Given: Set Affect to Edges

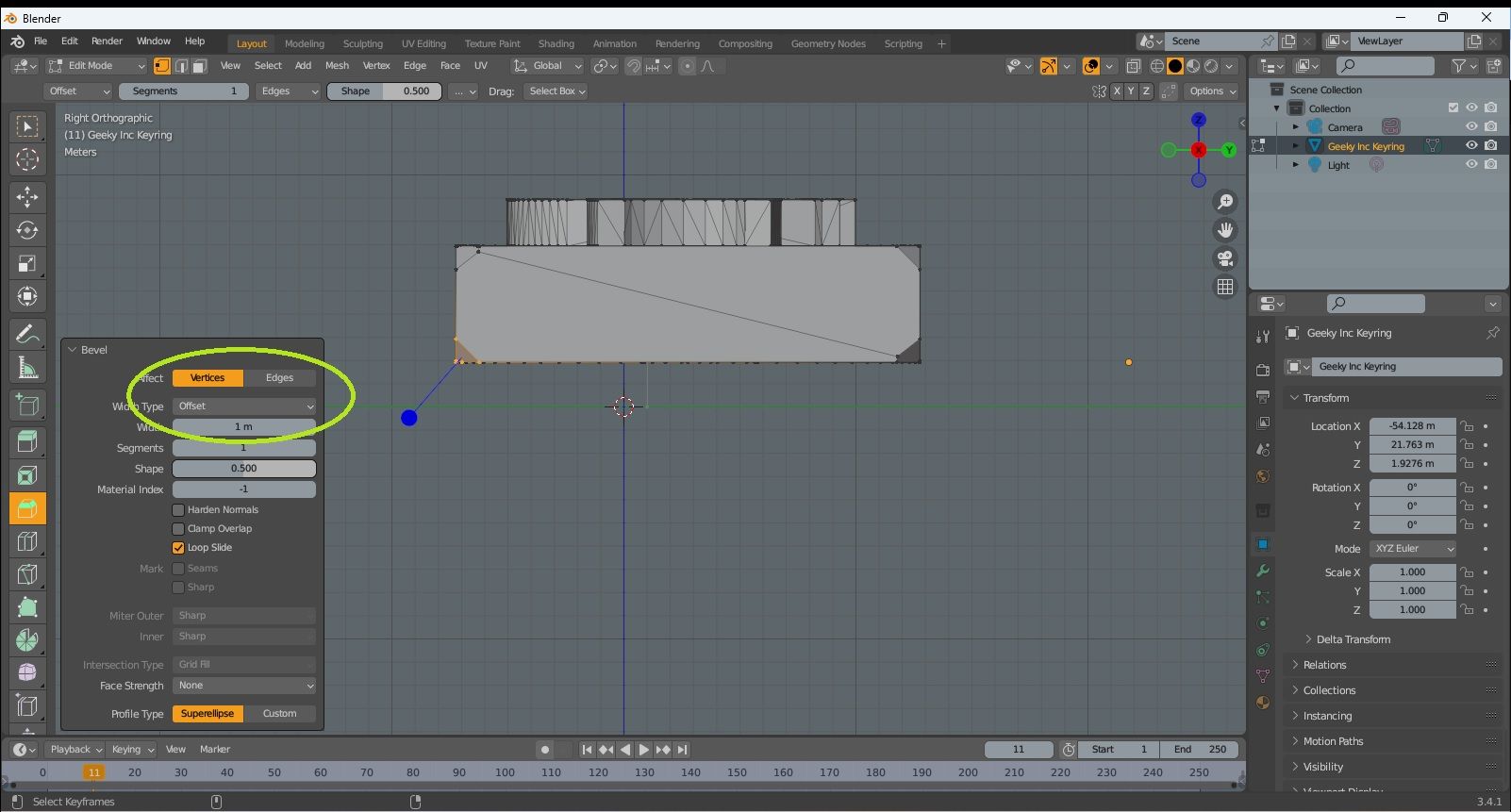Looking at the screenshot, I should click(279, 378).
